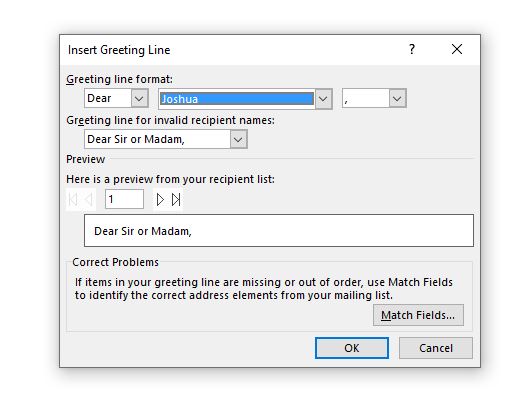Image resolution: width=524 pixels, height=407 pixels.
Task: Open the Joshua name format dropdown arrow
Action: pyautogui.click(x=323, y=99)
